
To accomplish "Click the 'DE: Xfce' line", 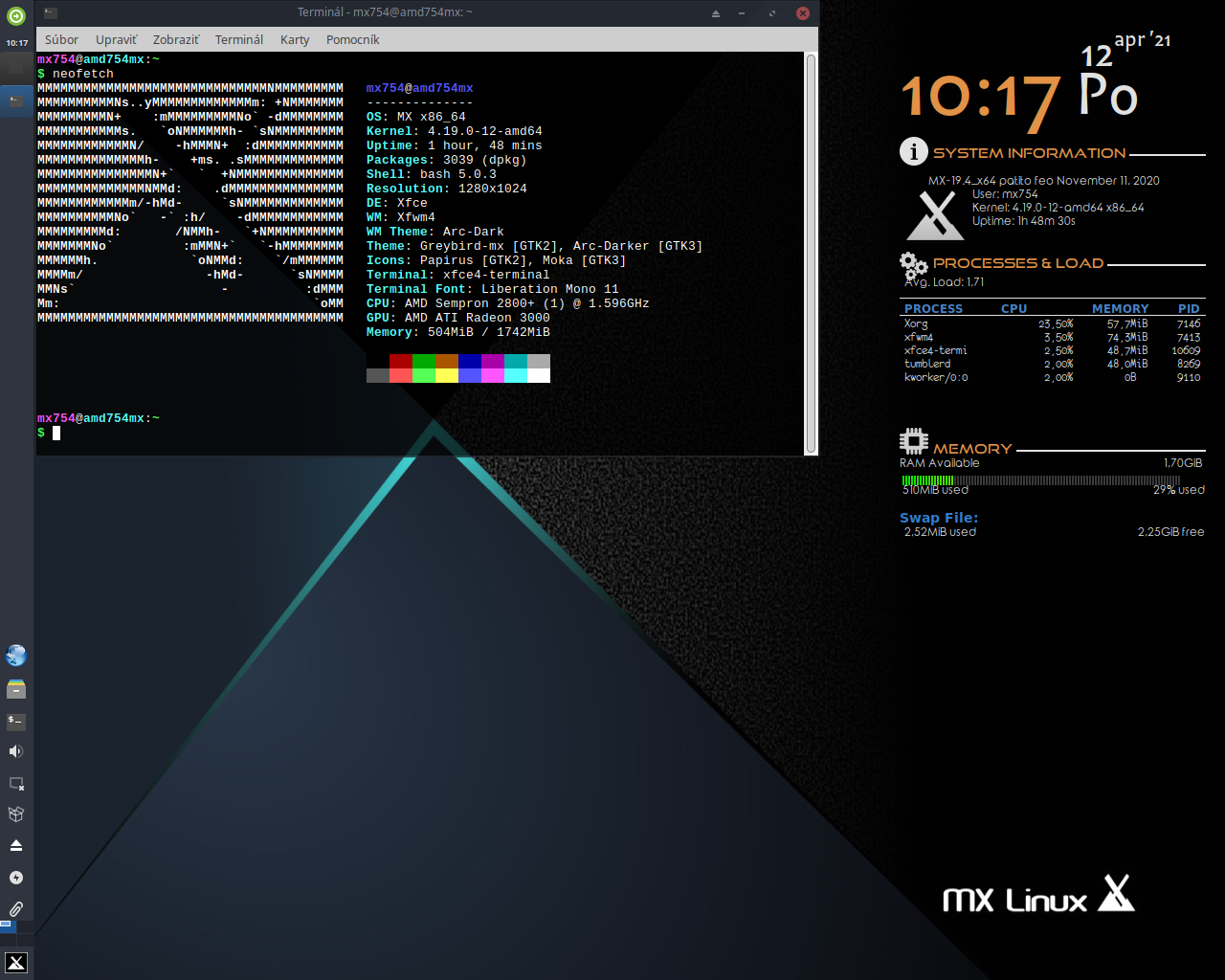I will point(397,203).
